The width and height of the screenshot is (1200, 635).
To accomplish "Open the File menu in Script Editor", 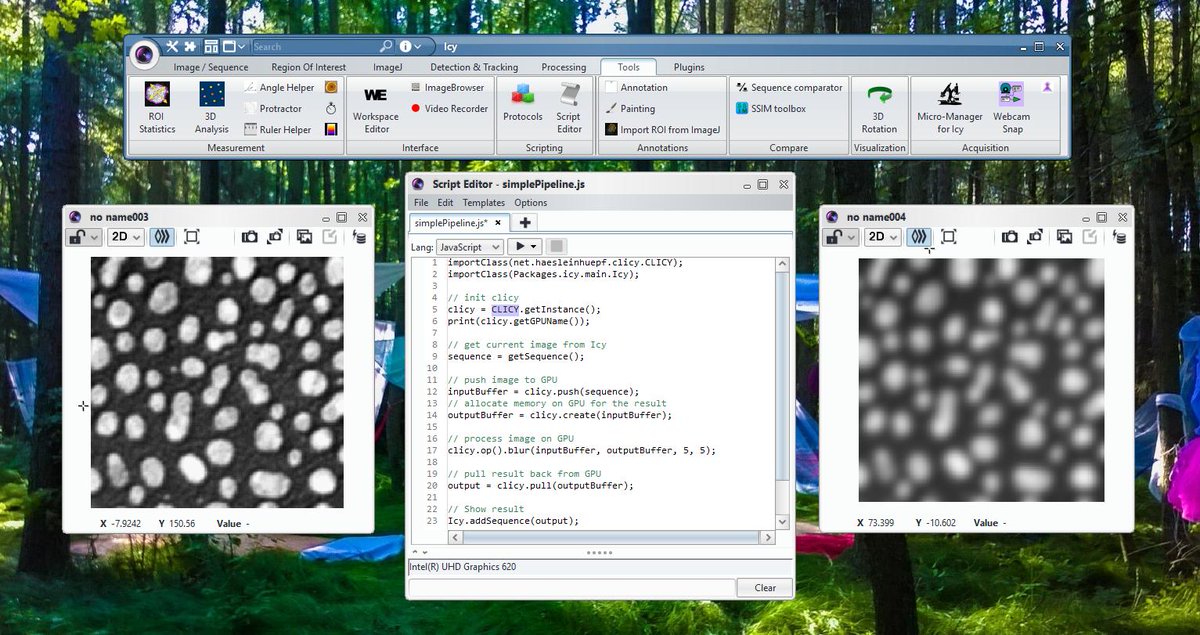I will (x=421, y=203).
